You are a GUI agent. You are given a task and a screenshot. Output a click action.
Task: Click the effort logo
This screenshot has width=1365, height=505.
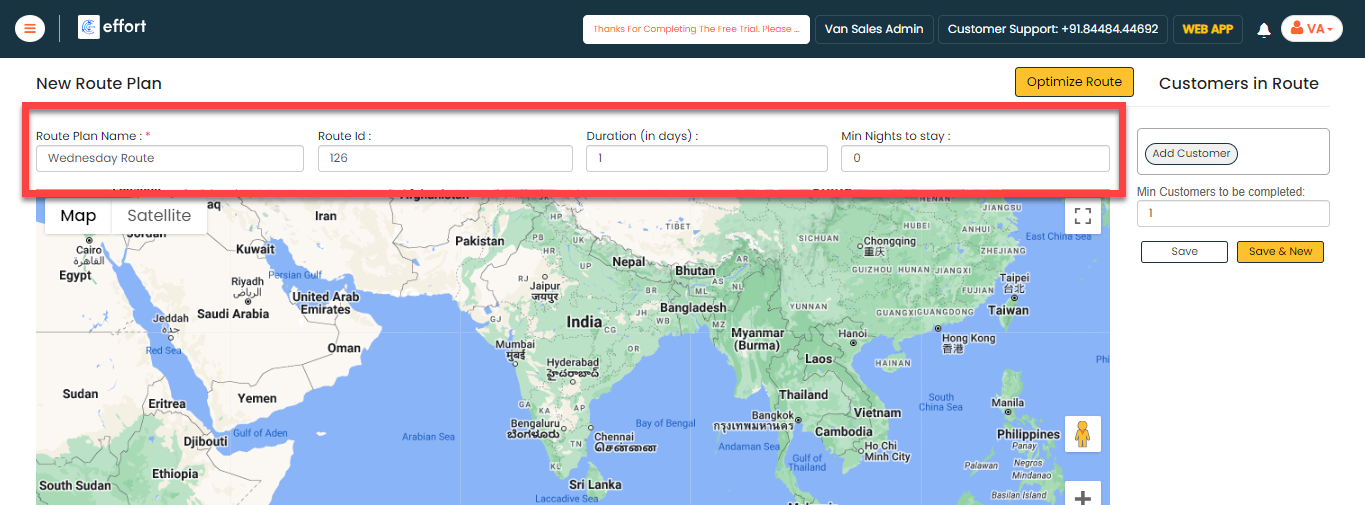[112, 28]
